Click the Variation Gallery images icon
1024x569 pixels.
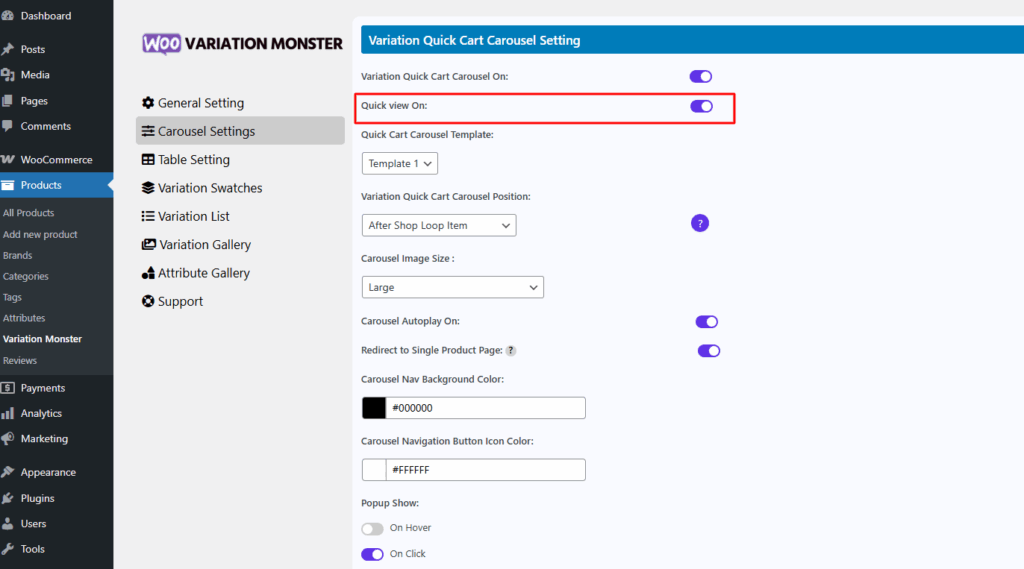click(149, 244)
